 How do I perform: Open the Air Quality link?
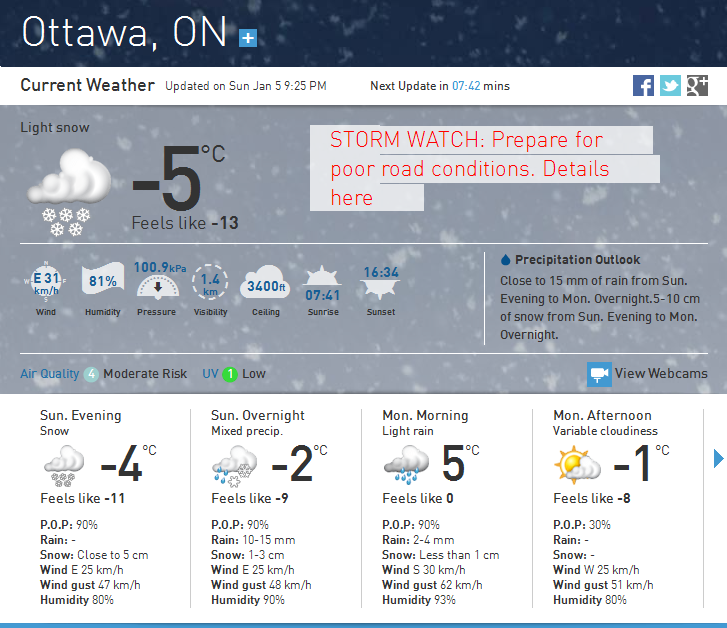pos(50,374)
